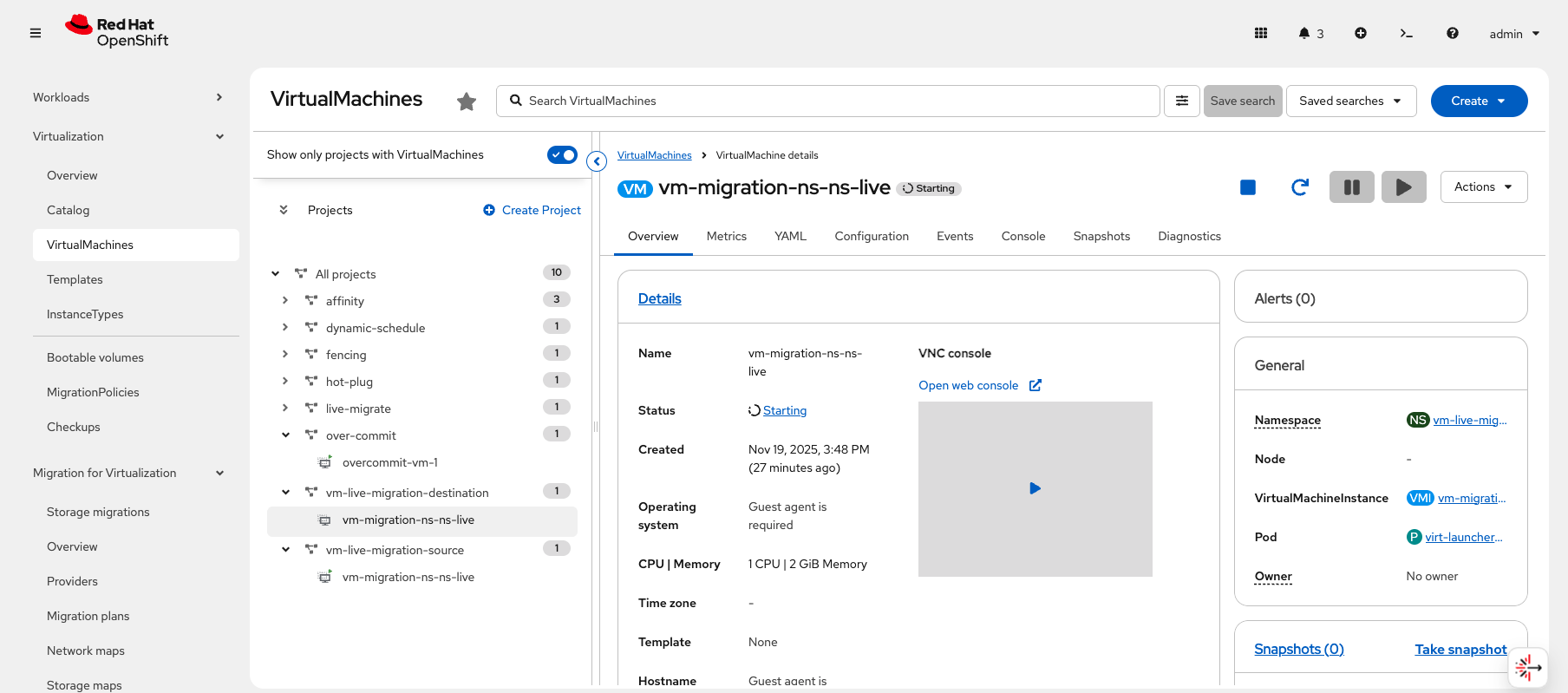Switch to the YAML tab

[x=790, y=237]
